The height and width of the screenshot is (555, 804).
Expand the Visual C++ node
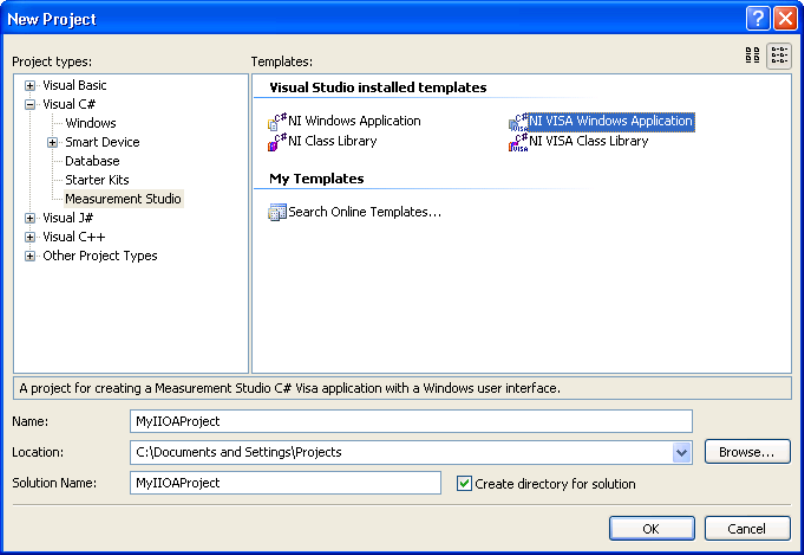(x=30, y=237)
